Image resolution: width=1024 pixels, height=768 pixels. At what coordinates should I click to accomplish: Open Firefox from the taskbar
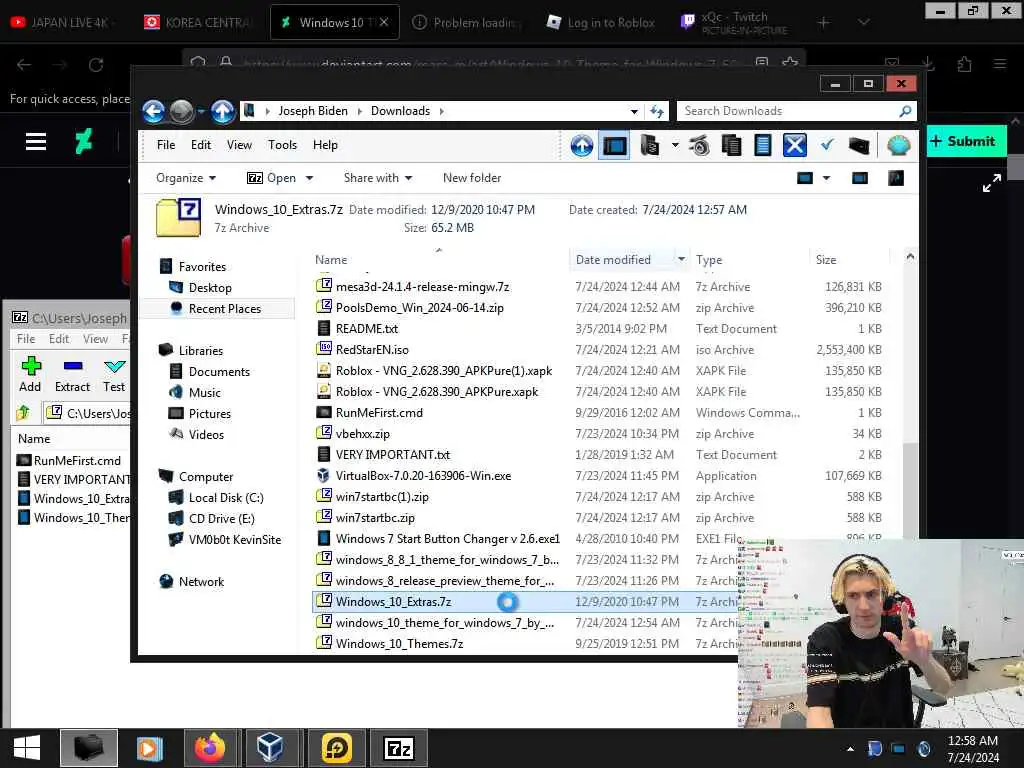pyautogui.click(x=210, y=748)
